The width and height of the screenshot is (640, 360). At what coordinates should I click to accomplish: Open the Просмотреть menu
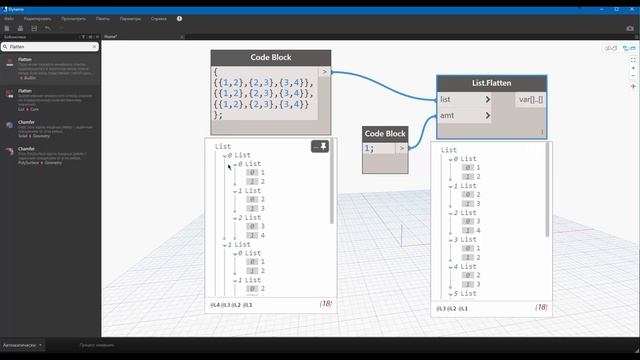[x=73, y=19]
